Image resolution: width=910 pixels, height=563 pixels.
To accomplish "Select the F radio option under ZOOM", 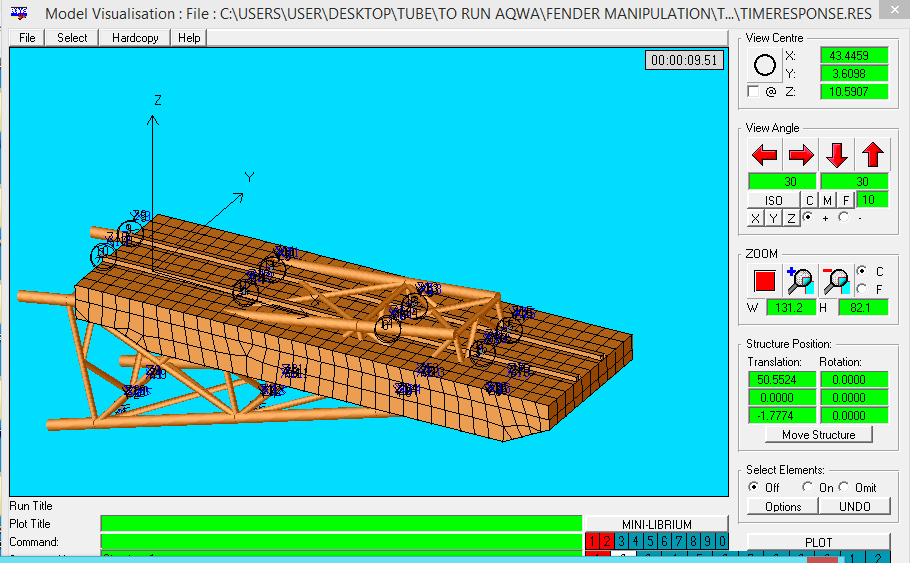I will coord(862,289).
